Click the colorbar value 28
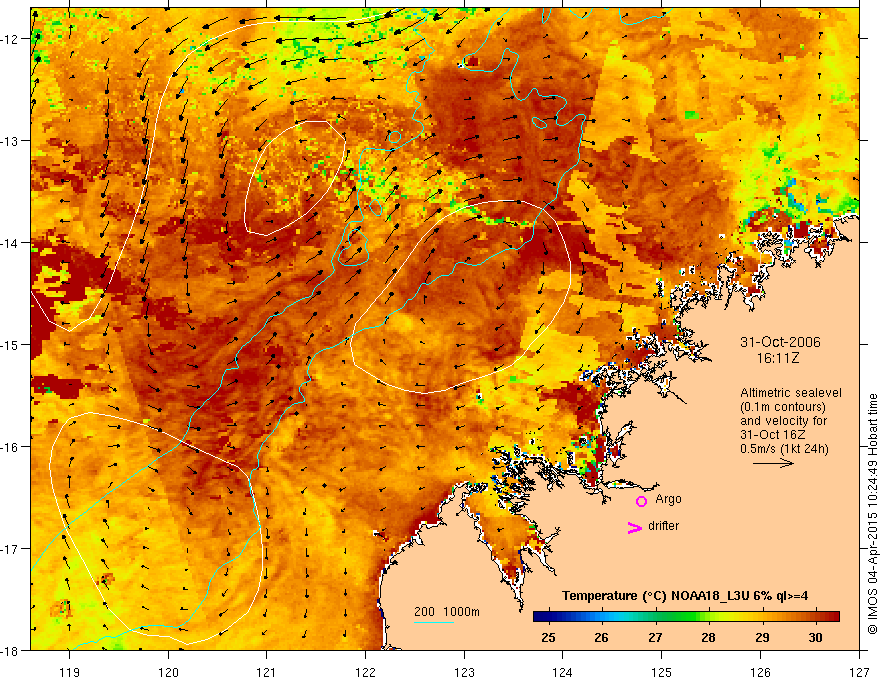Viewport: 880px width, 680px height. tap(708, 637)
